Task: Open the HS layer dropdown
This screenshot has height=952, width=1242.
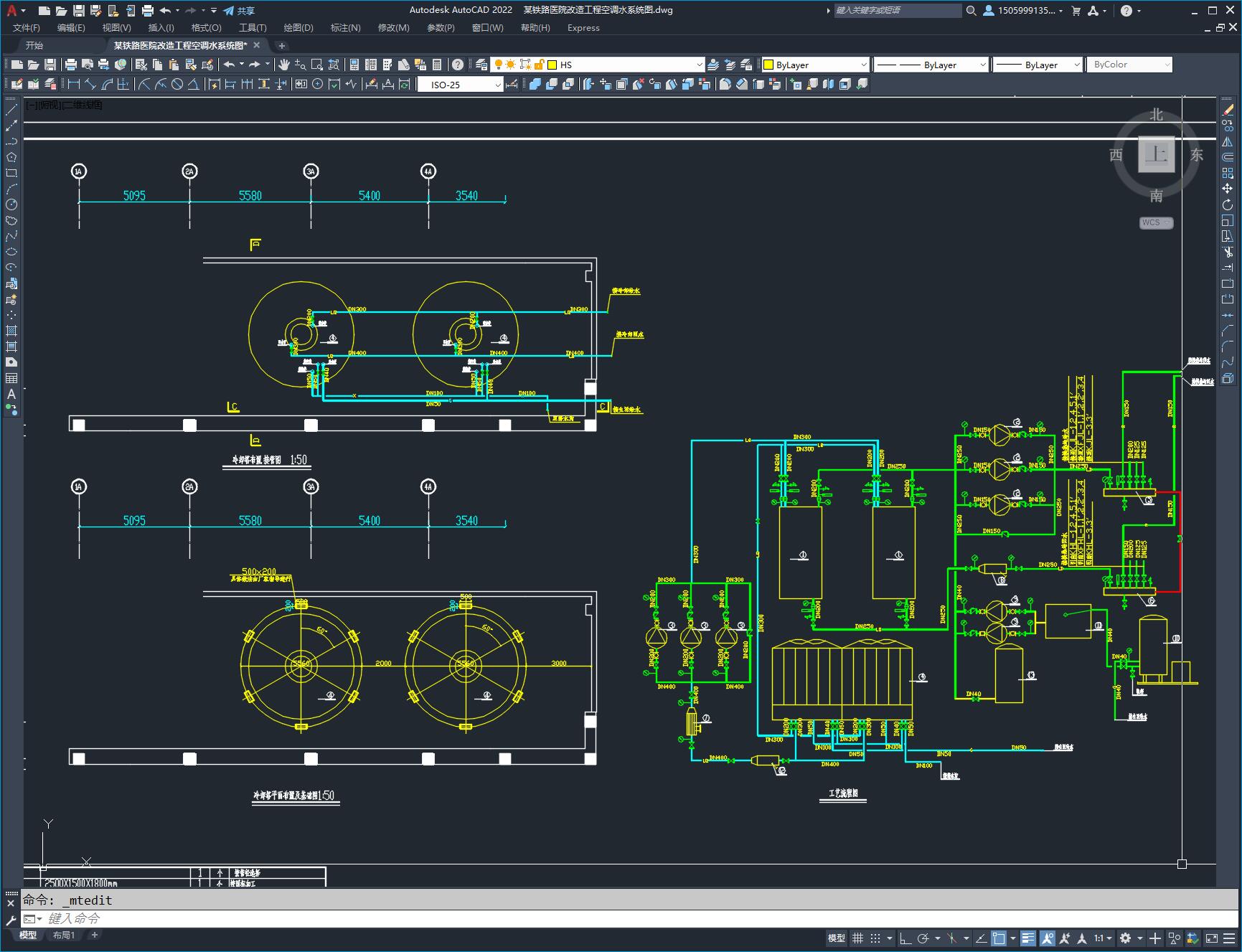Action: [699, 65]
